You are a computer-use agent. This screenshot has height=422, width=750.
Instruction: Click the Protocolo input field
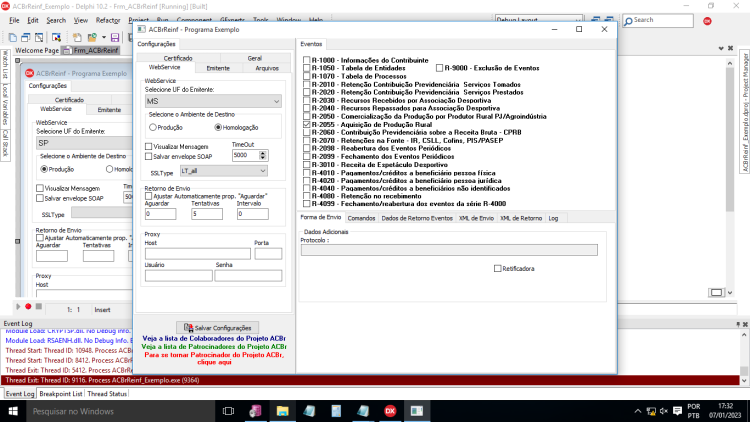point(449,250)
